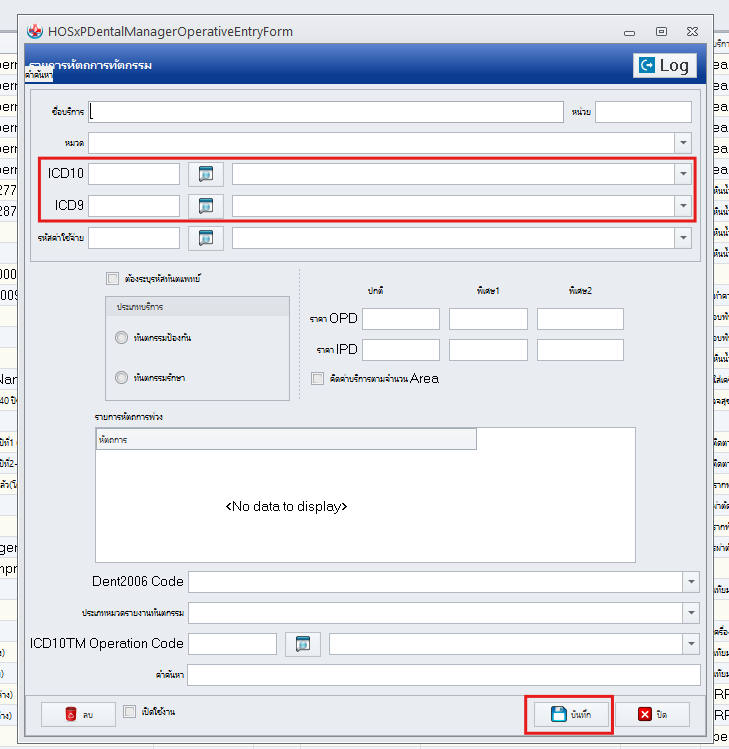Select the ทันตกรรมรักษา radio button
This screenshot has height=749, width=729.
121,378
